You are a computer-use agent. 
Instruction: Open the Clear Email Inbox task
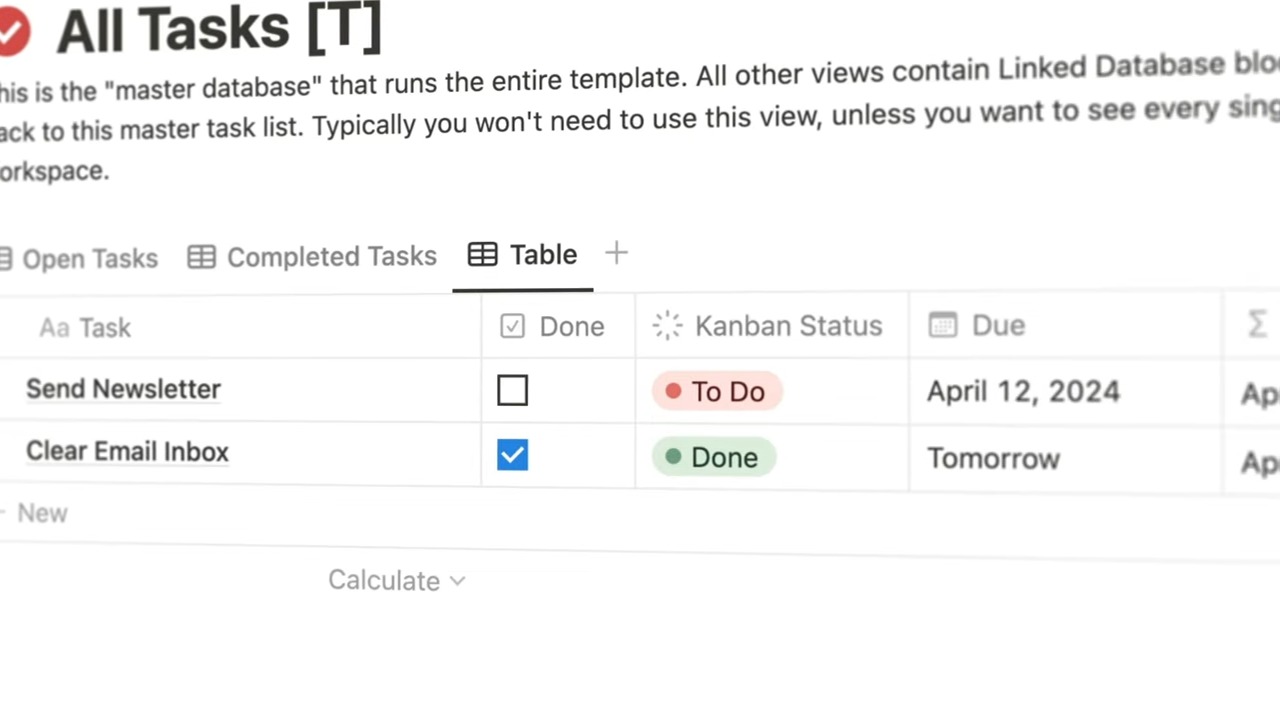(127, 451)
